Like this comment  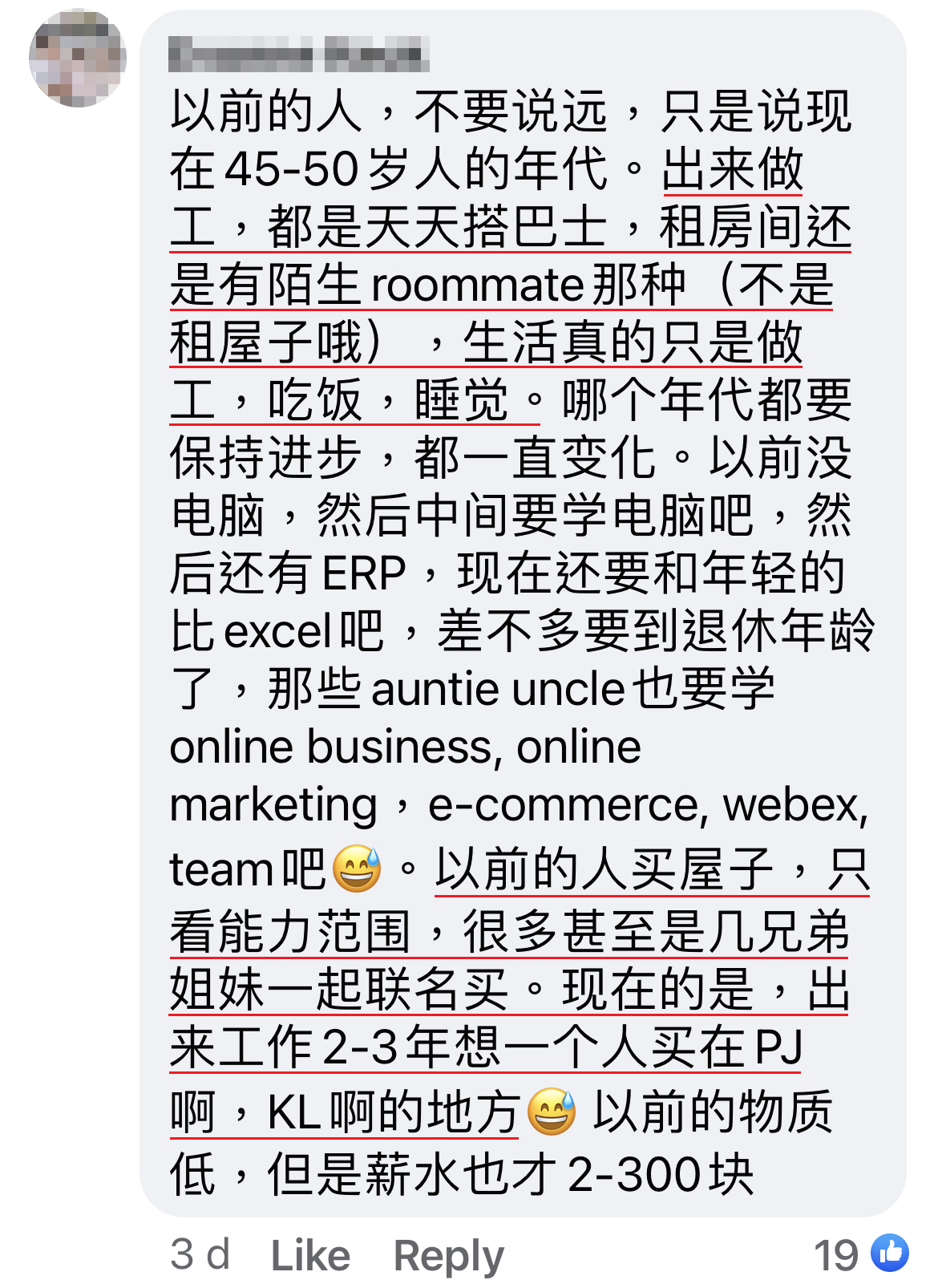coord(310,1255)
